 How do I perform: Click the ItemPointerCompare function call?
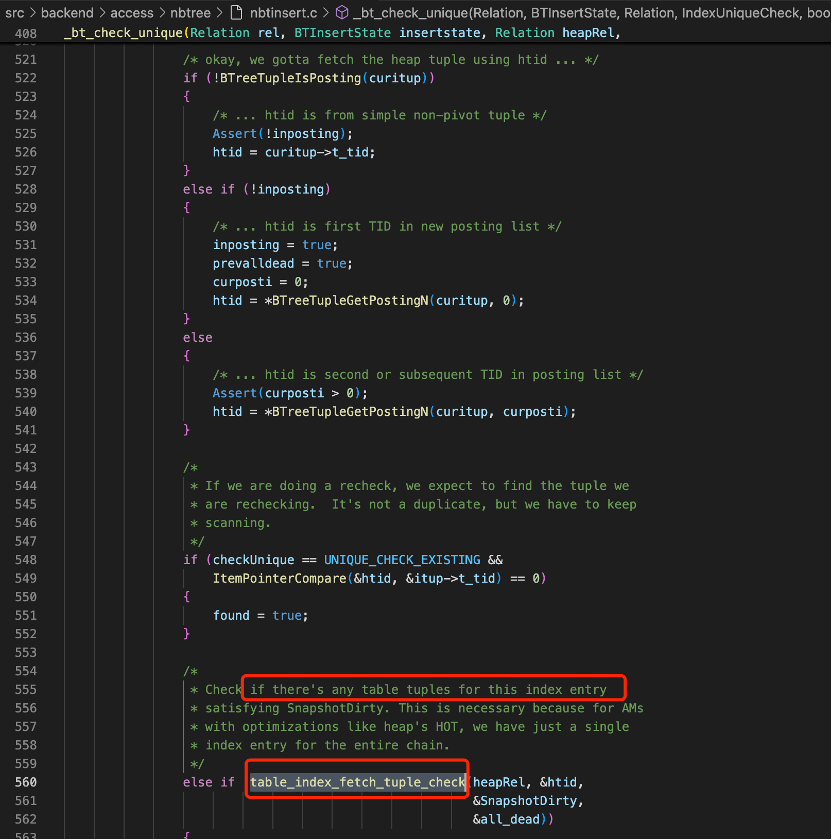280,579
